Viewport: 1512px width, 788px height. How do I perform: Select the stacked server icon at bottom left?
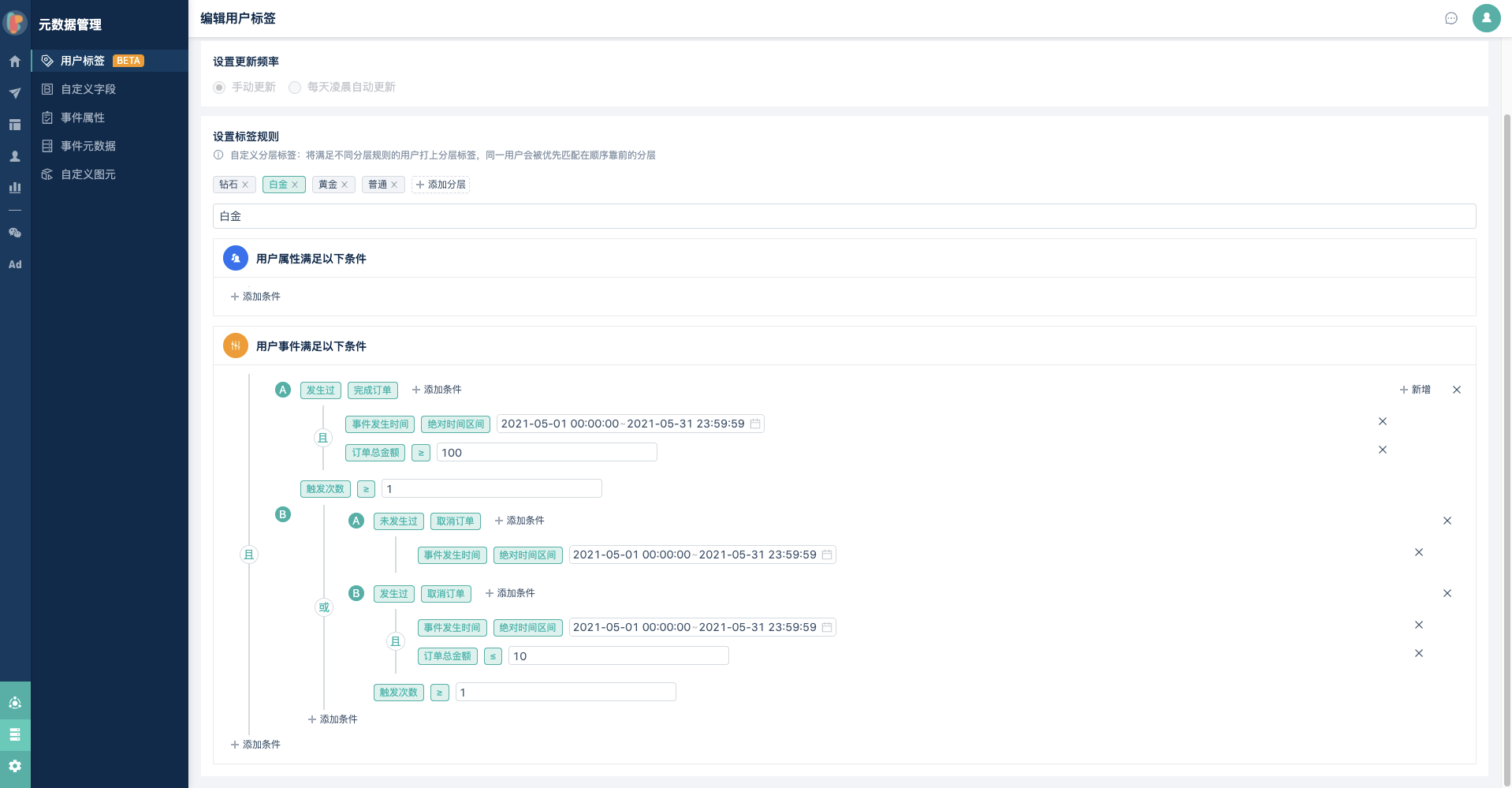pos(15,734)
